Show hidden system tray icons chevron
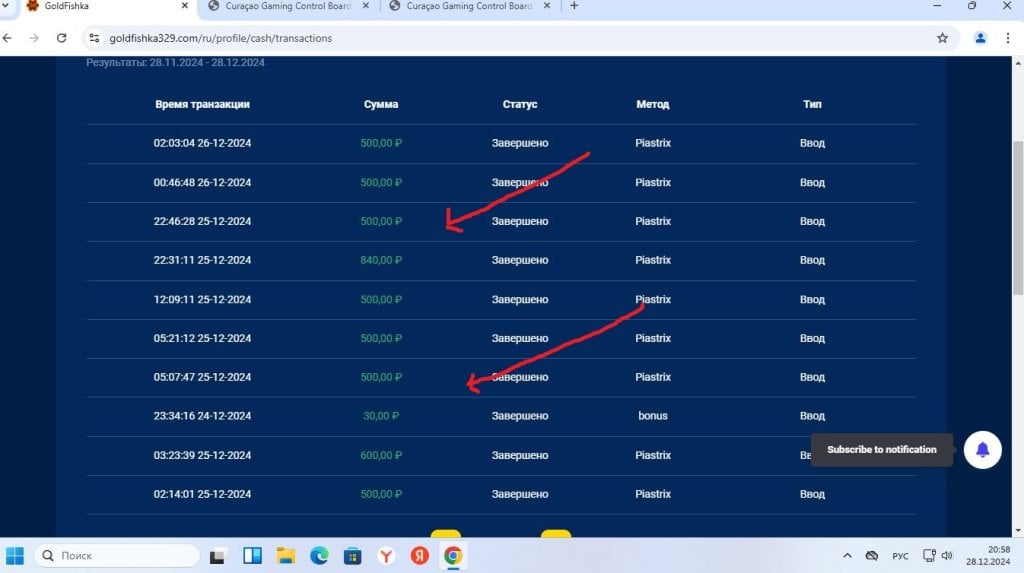The image size is (1024, 573). pyautogui.click(x=847, y=555)
